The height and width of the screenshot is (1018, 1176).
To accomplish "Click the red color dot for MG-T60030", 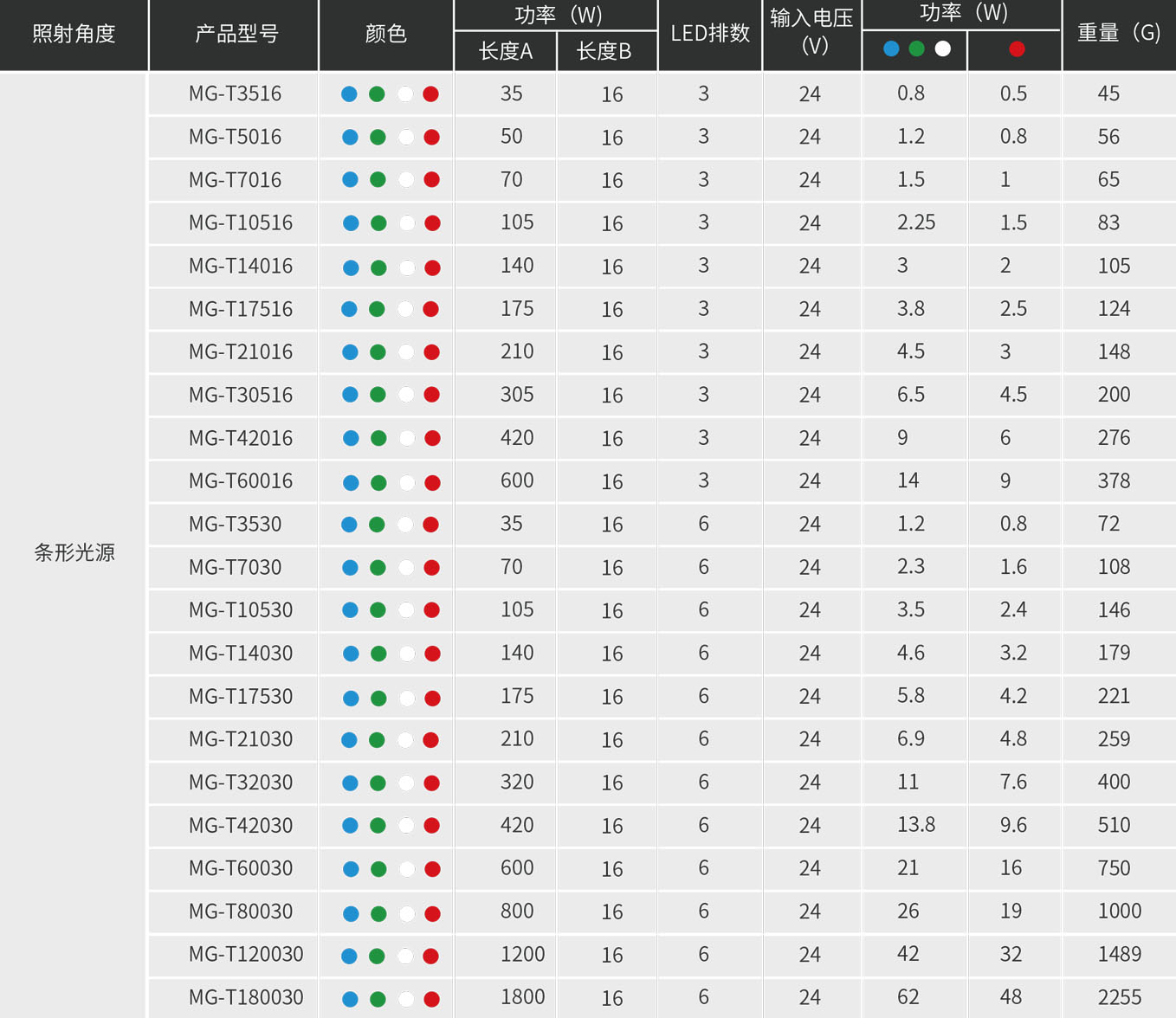I will click(433, 869).
